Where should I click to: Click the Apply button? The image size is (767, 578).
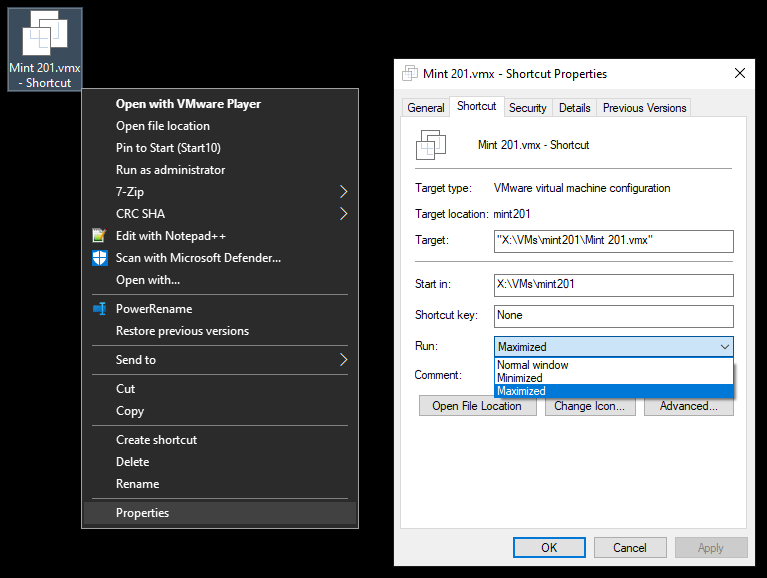(711, 548)
